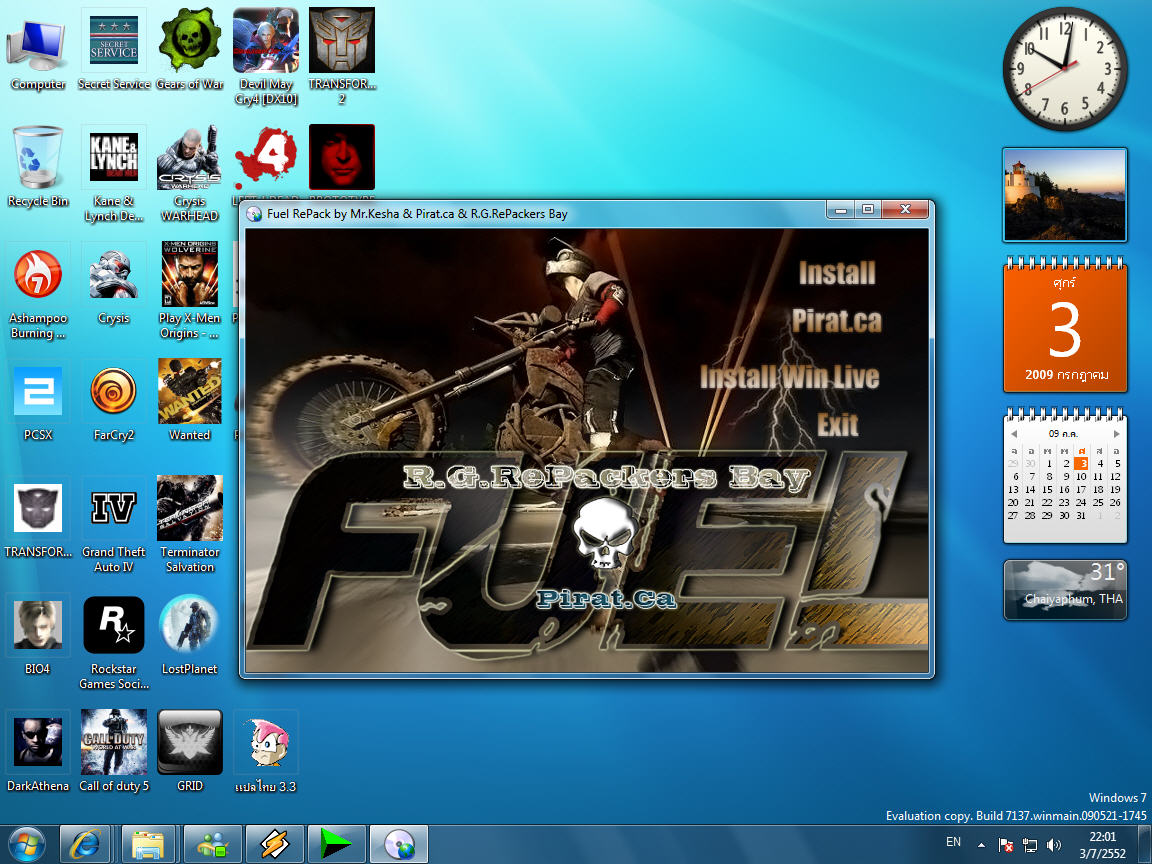The width and height of the screenshot is (1152, 864).
Task: Select Grand Theft Auto IV icon
Action: coord(113,508)
